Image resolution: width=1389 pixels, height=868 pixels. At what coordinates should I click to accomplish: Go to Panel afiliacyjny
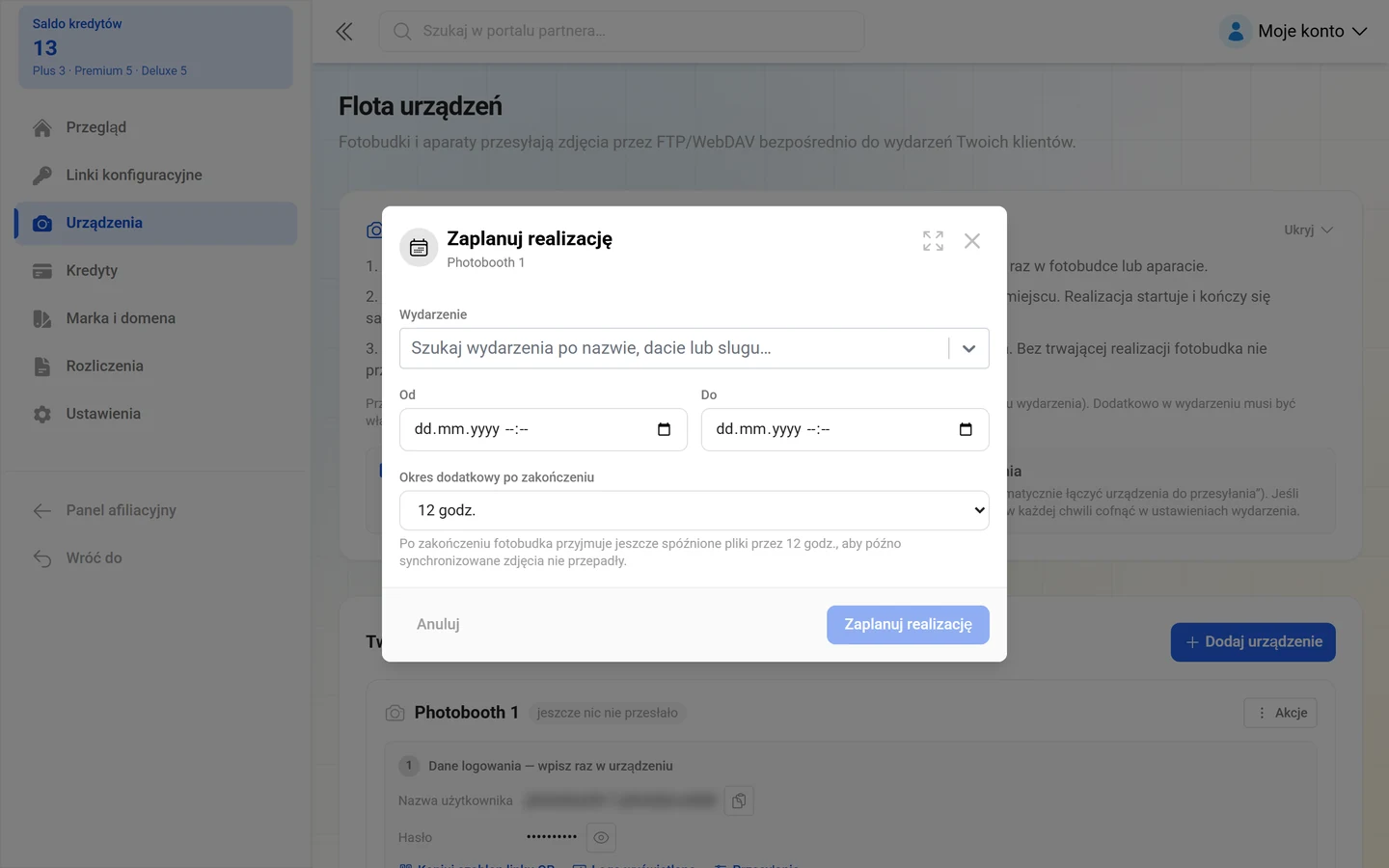tap(155, 510)
